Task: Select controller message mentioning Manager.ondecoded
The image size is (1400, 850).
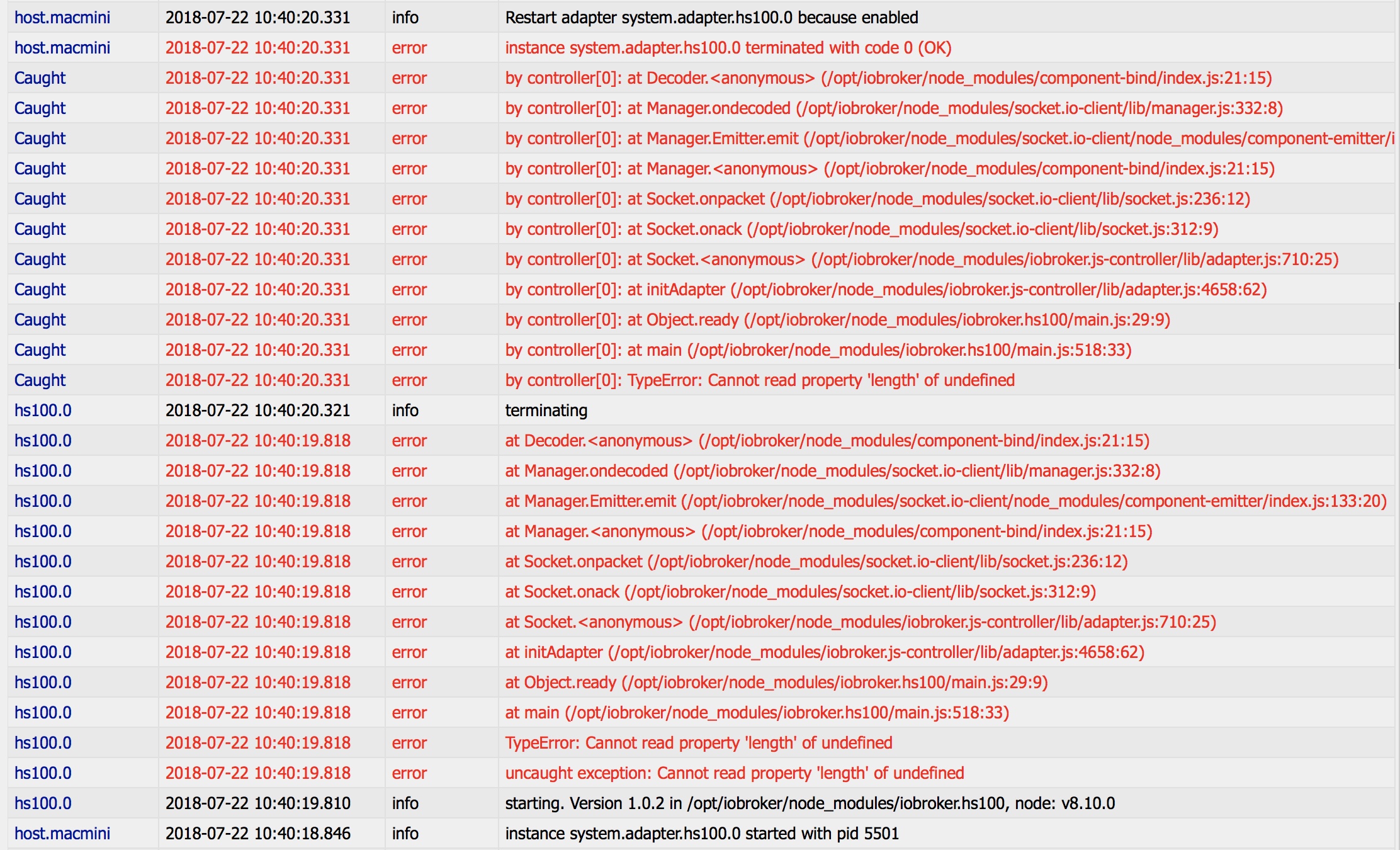Action: coord(894,108)
